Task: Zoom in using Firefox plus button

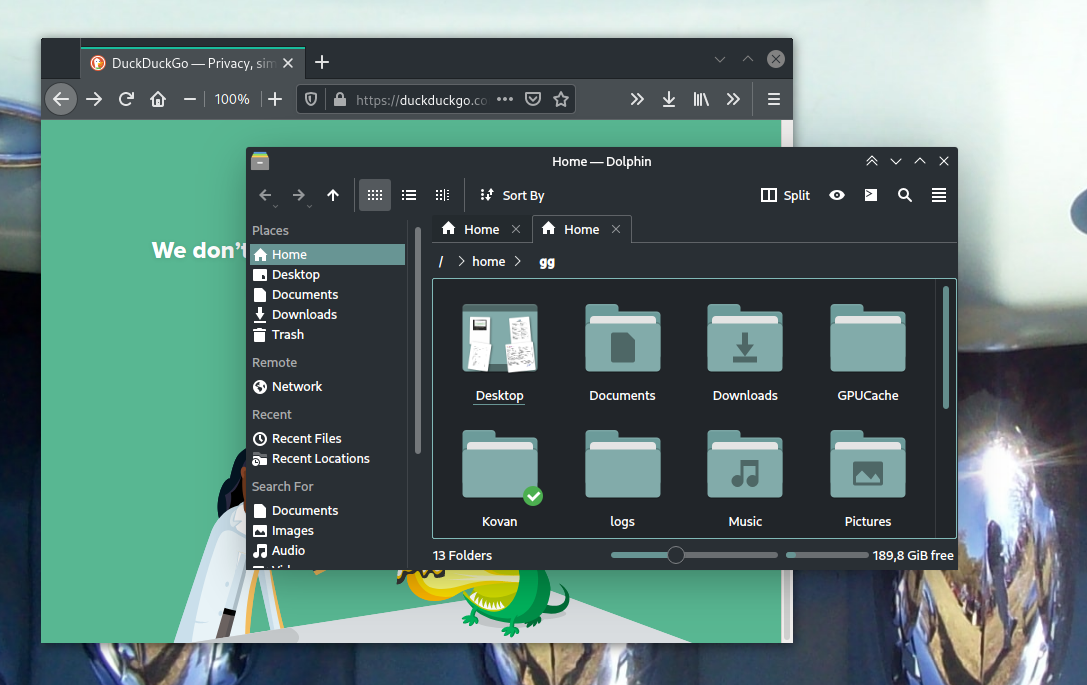Action: [275, 99]
